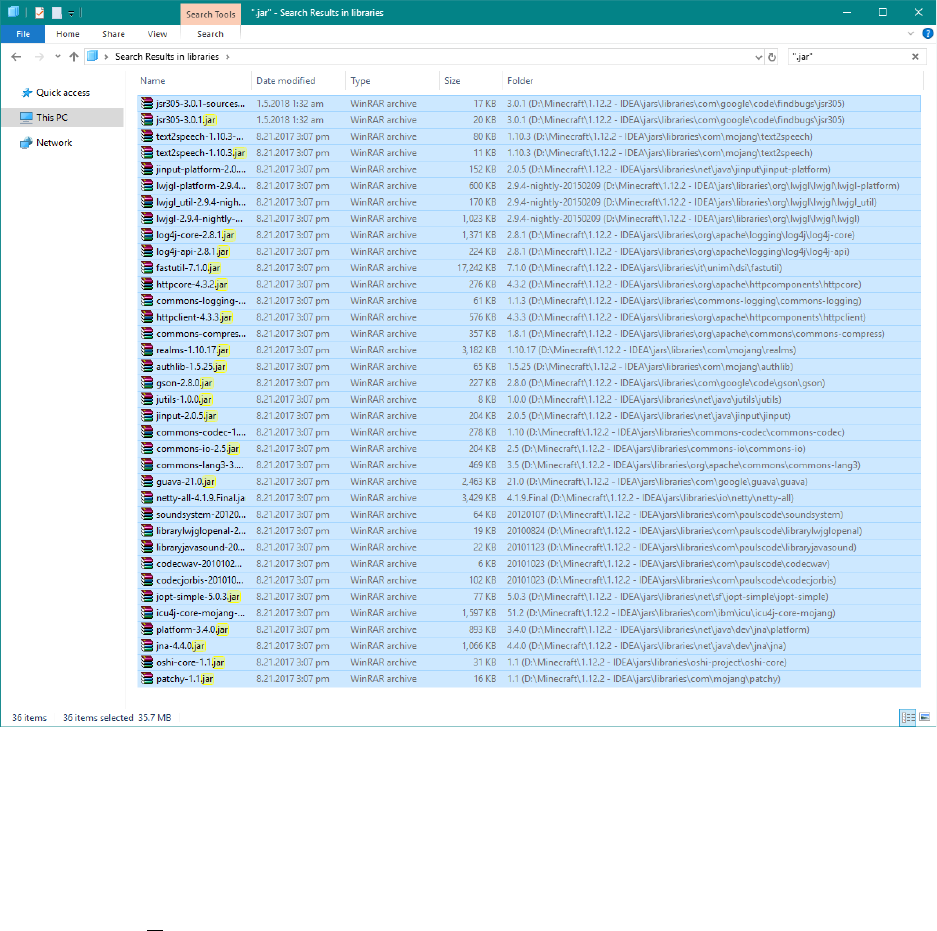Viewport: 937px width, 931px height.
Task: Open Explorer help question mark icon
Action: [927, 33]
